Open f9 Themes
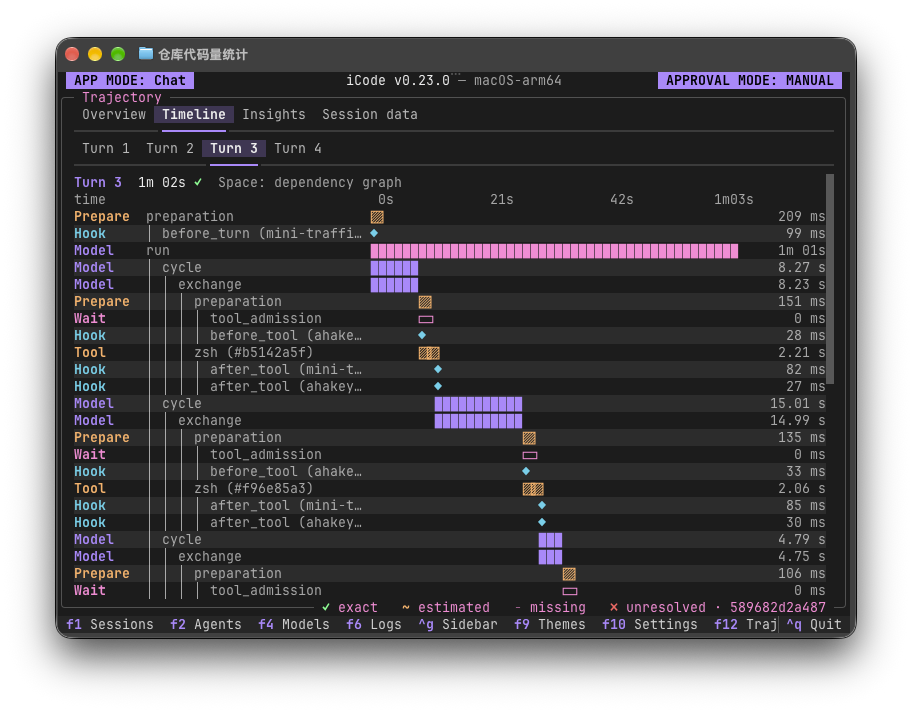The width and height of the screenshot is (912, 712). click(550, 625)
